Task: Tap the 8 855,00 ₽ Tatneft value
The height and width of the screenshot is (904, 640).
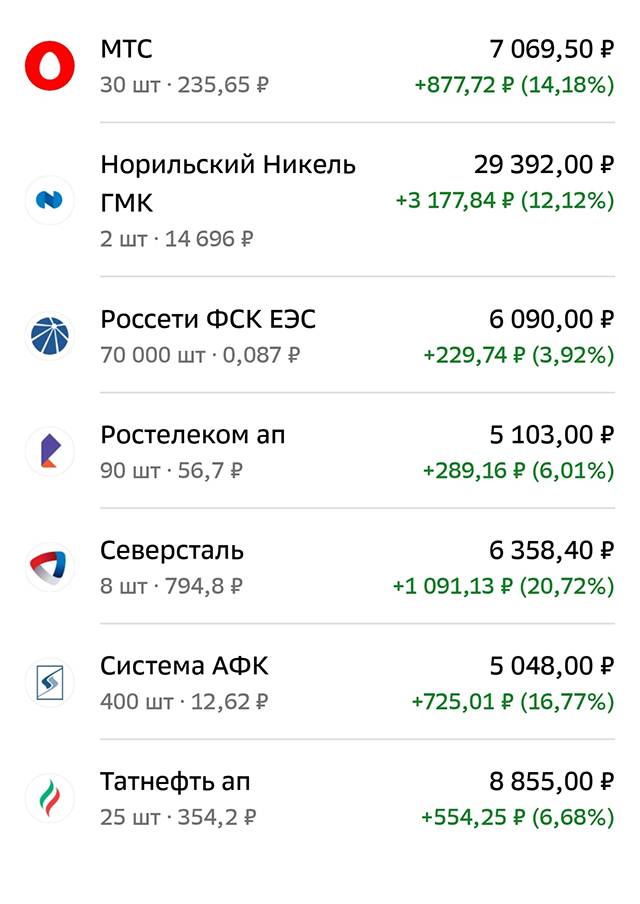Action: tap(552, 782)
